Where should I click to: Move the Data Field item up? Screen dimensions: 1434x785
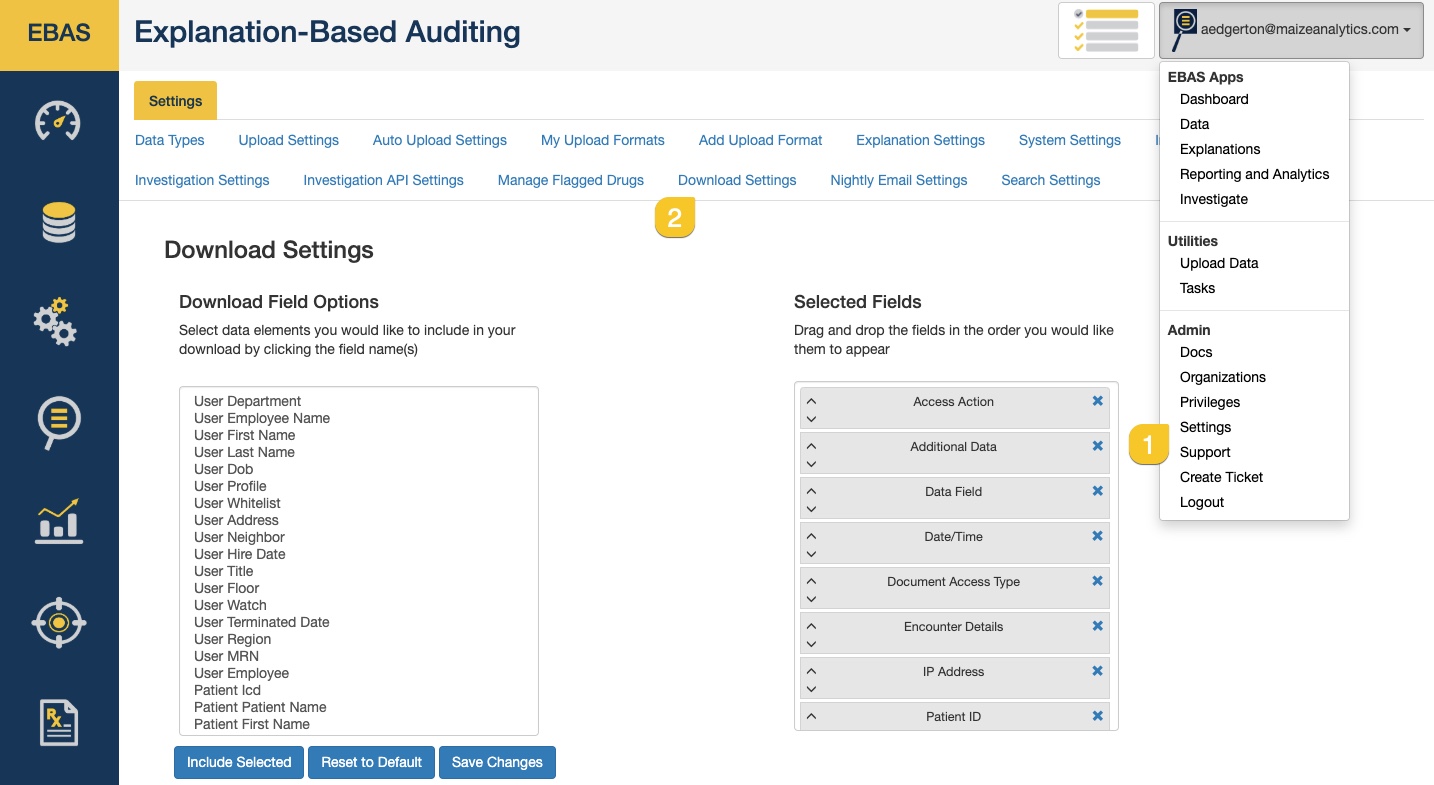point(811,491)
